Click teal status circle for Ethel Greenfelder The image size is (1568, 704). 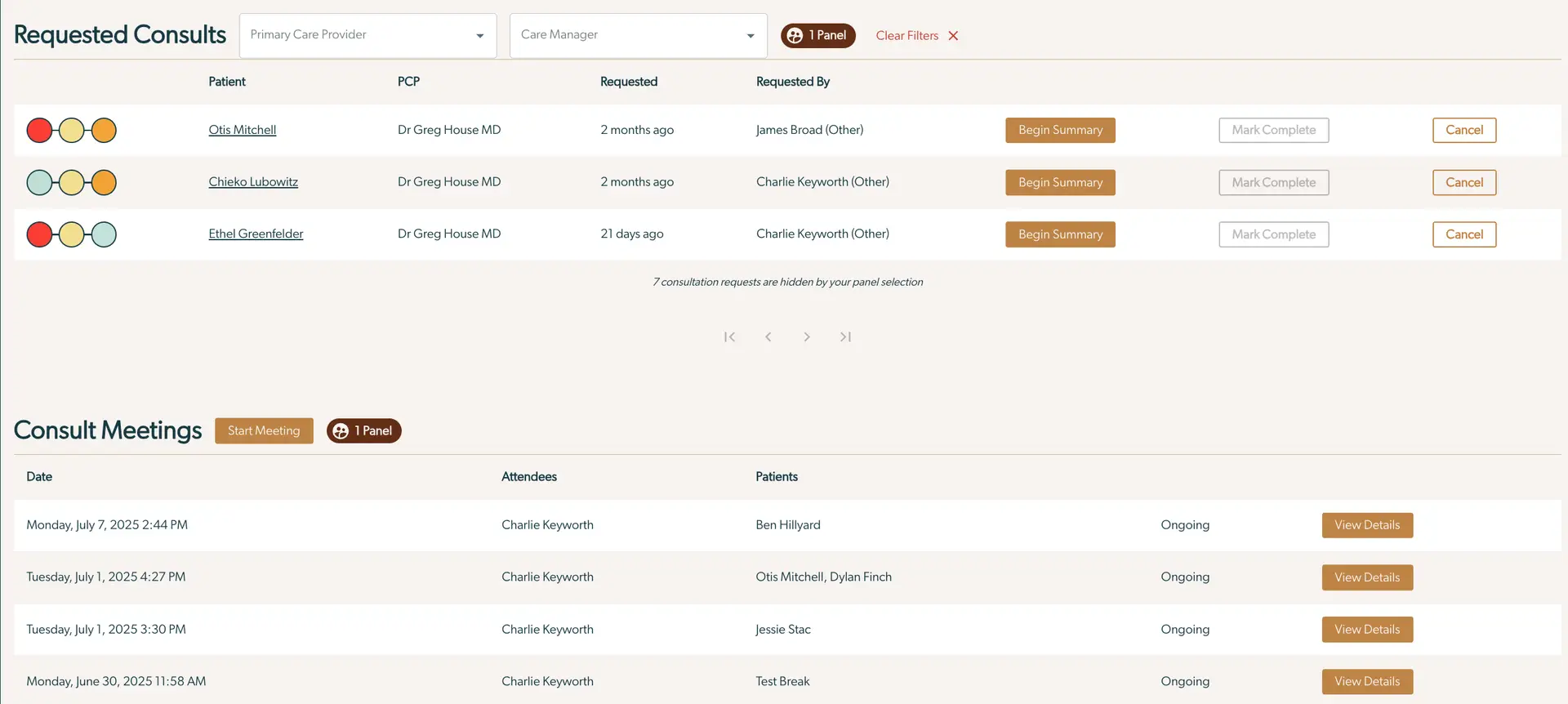click(x=104, y=235)
